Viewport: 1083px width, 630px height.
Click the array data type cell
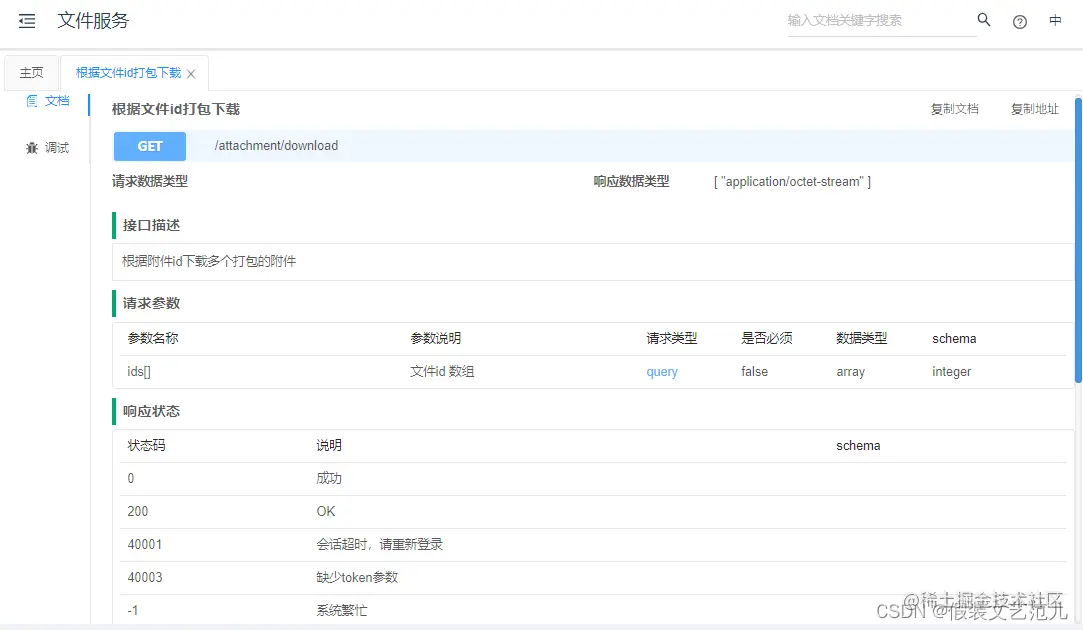coord(850,372)
